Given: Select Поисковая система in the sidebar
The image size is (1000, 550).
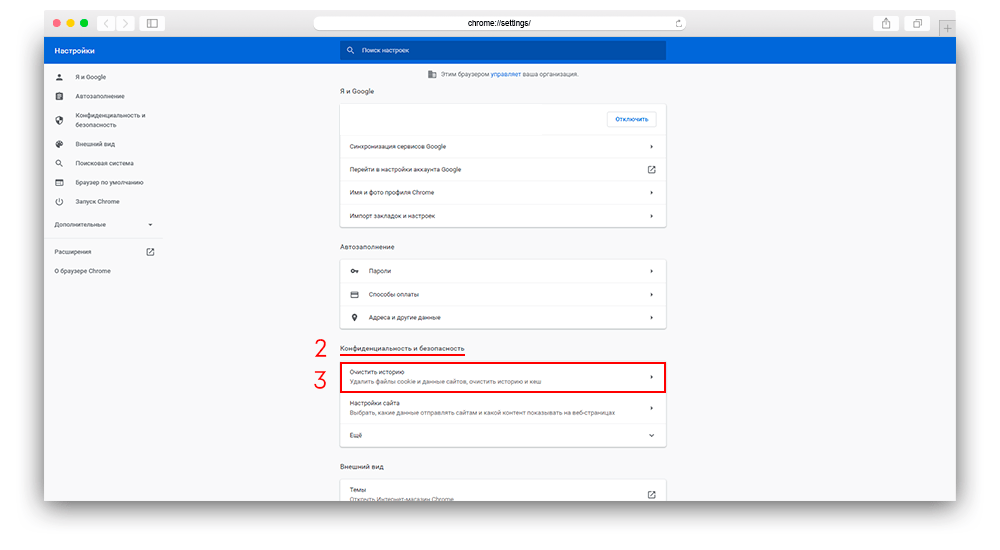Looking at the screenshot, I should pos(105,163).
